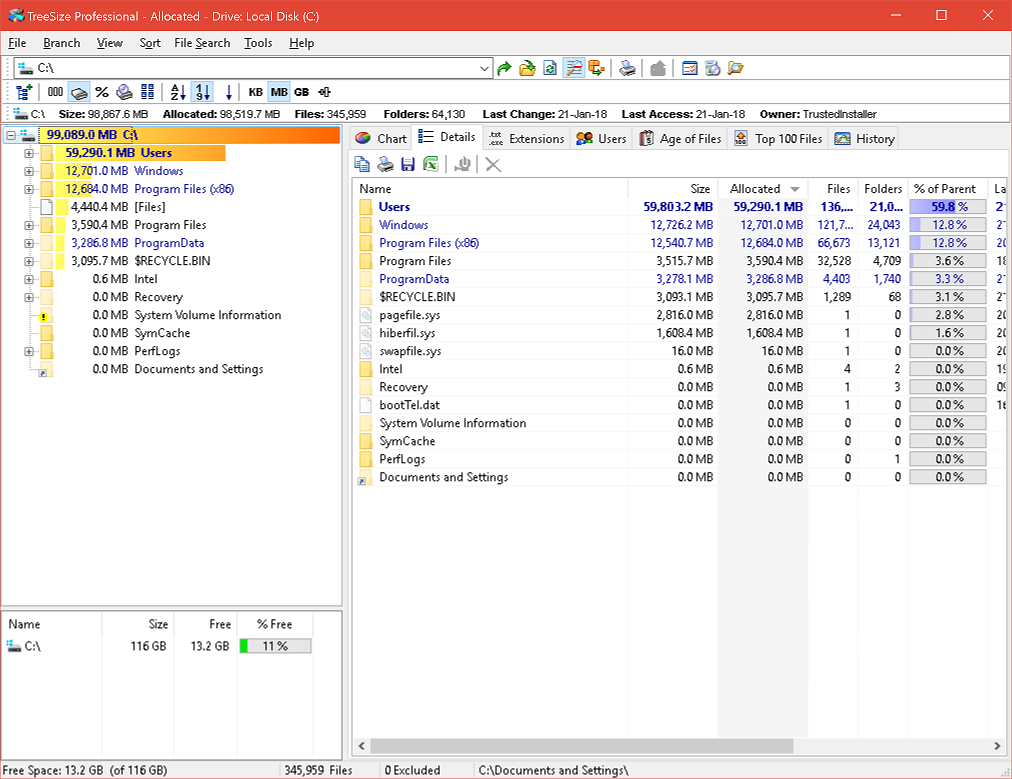
Task: Expand the Users folder in tree
Action: [x=30, y=153]
